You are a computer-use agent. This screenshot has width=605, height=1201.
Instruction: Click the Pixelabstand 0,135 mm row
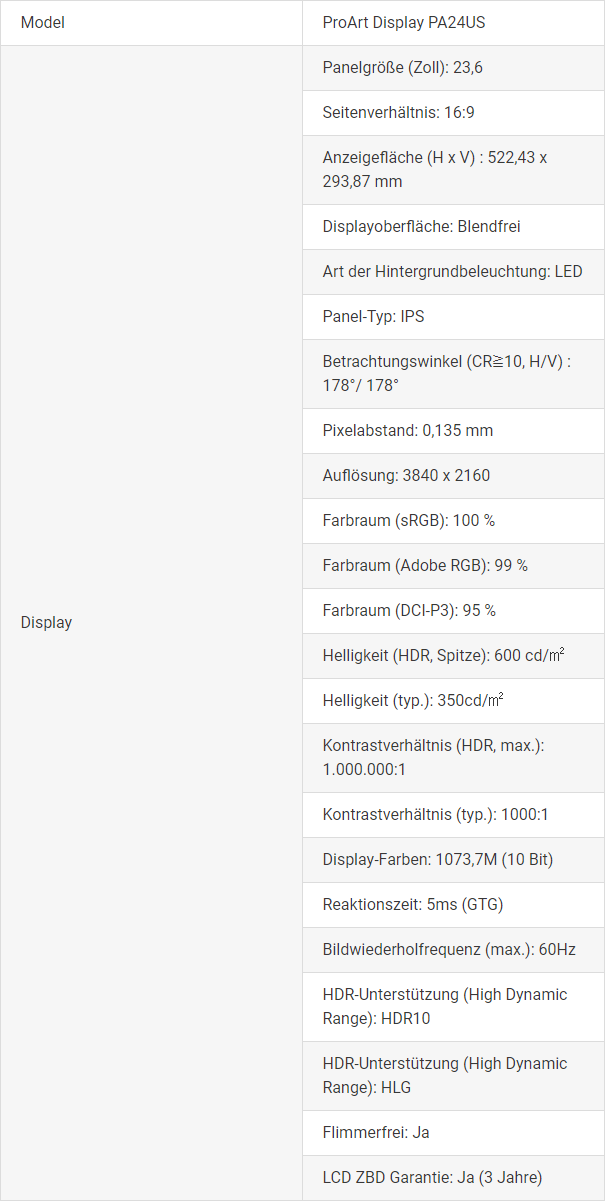(x=407, y=430)
